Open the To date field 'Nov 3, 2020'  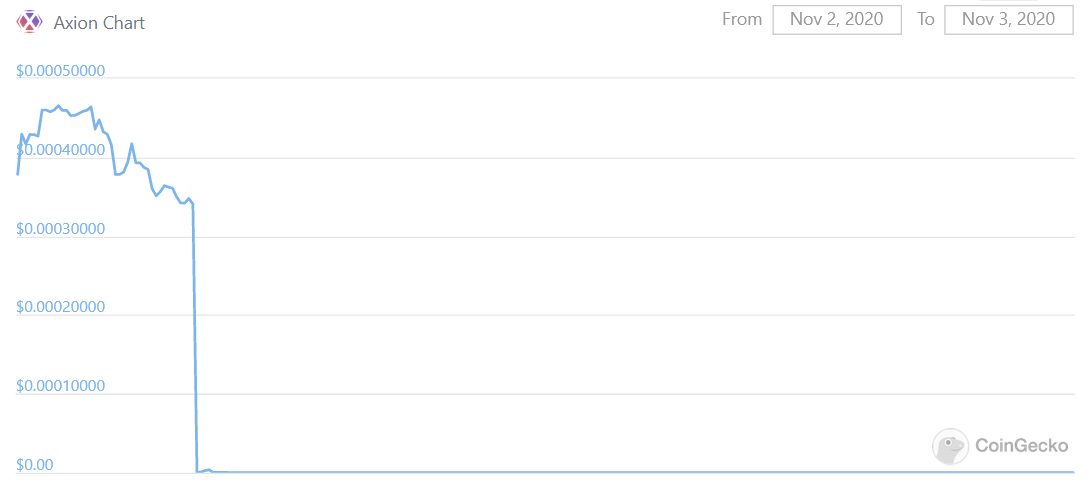point(1008,19)
